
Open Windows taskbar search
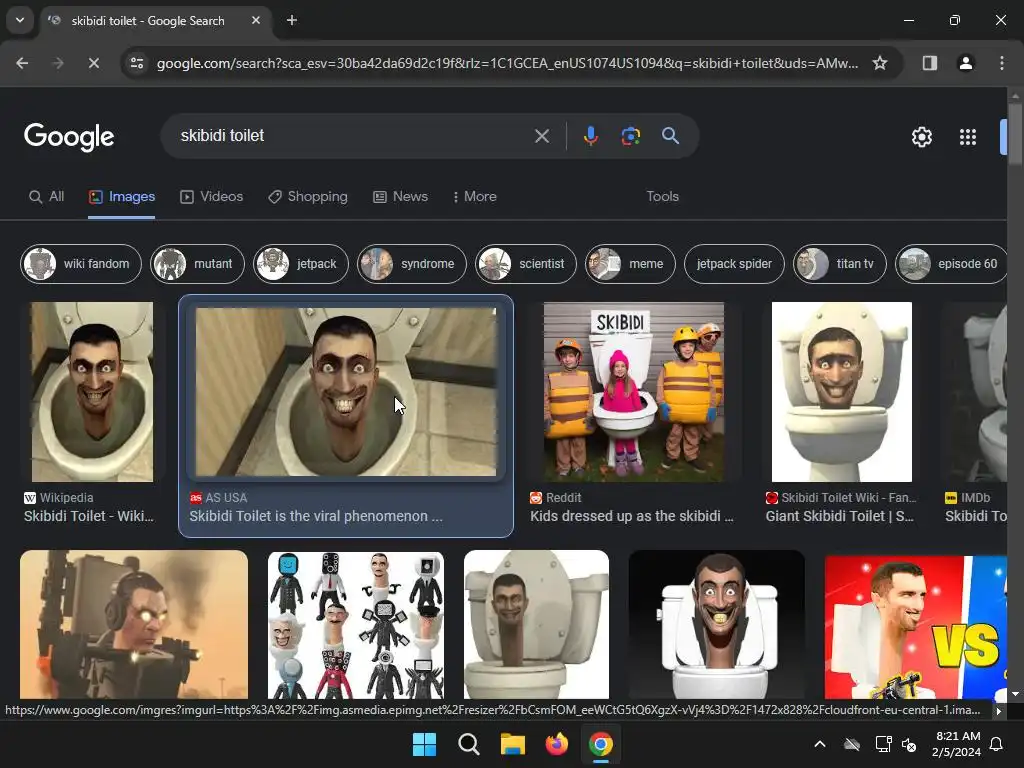(468, 744)
